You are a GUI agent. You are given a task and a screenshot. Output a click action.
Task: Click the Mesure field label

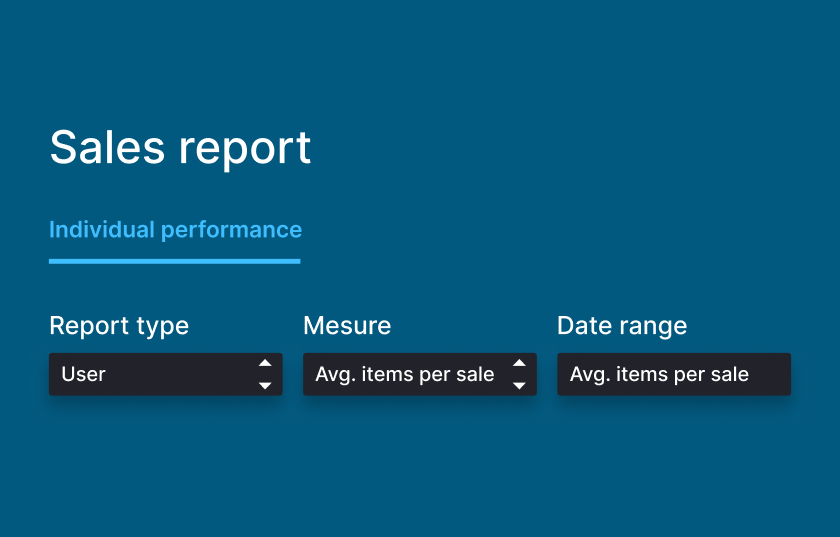tap(347, 326)
